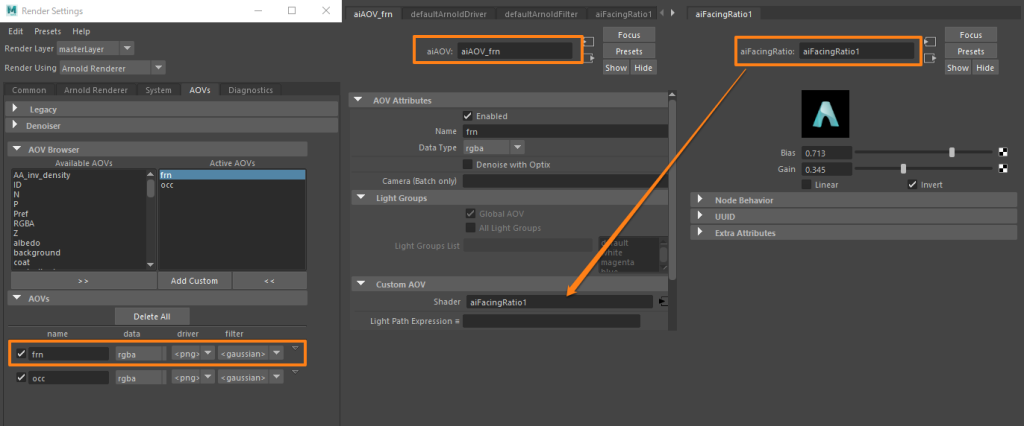
Task: Click the map button next to Gain slider
Action: (x=1003, y=169)
